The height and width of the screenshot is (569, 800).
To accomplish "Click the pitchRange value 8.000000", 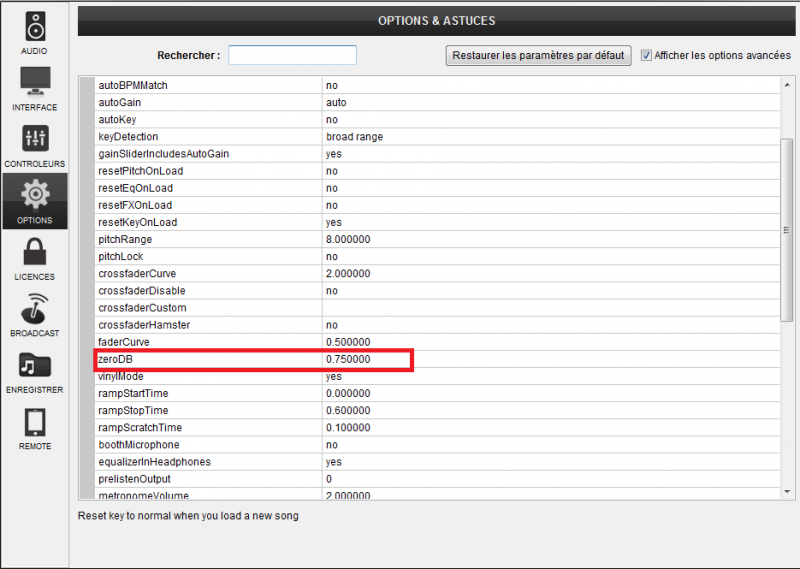I will [348, 239].
